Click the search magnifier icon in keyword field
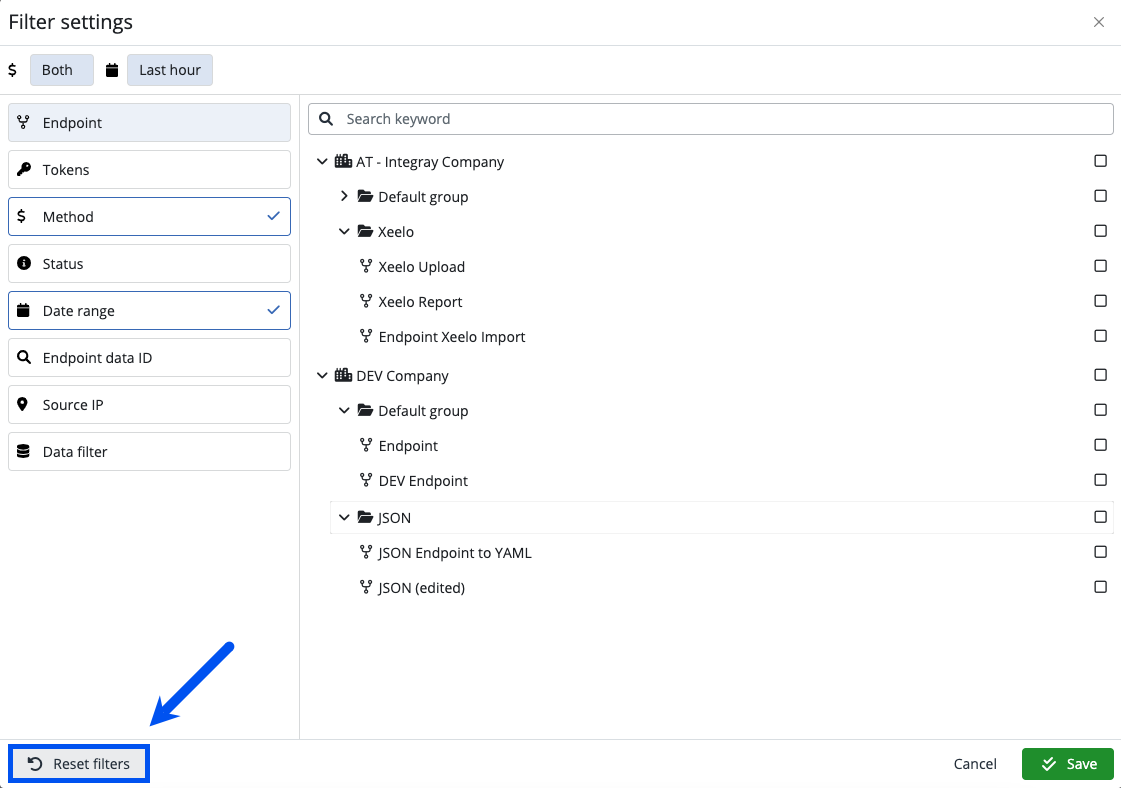 326,118
